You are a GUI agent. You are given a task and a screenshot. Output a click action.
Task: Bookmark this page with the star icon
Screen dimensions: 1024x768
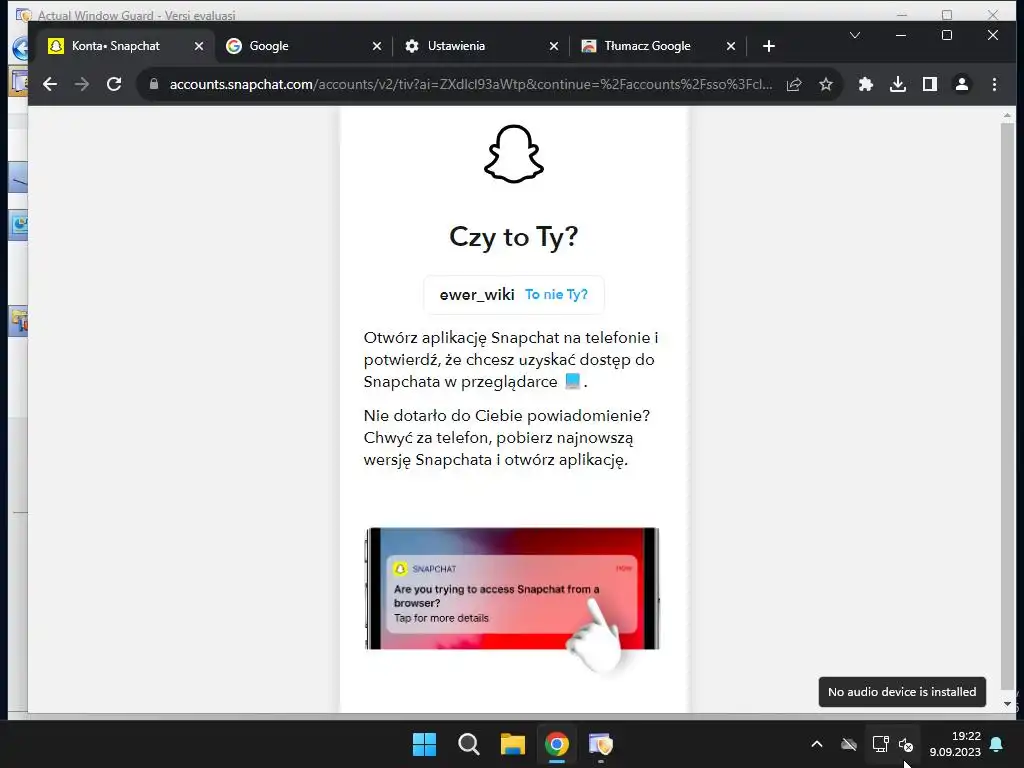(826, 84)
